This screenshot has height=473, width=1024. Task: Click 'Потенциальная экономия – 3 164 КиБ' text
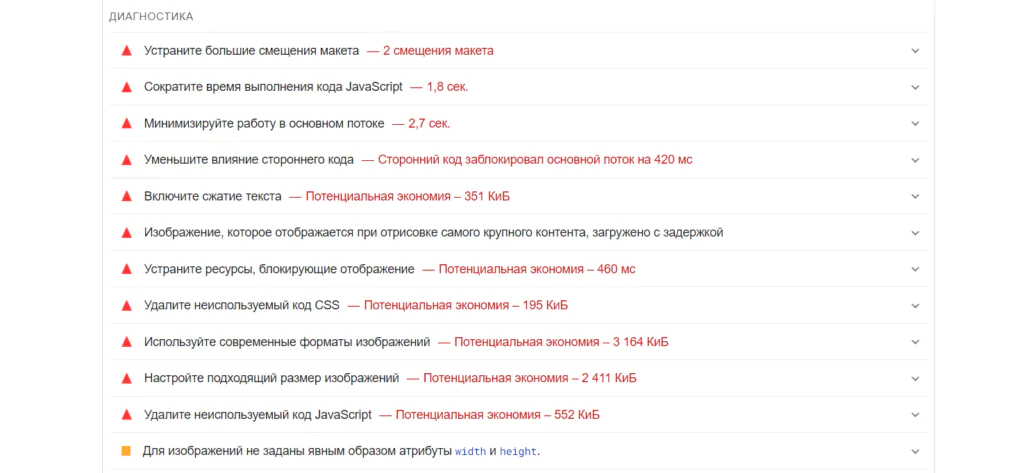click(x=562, y=342)
